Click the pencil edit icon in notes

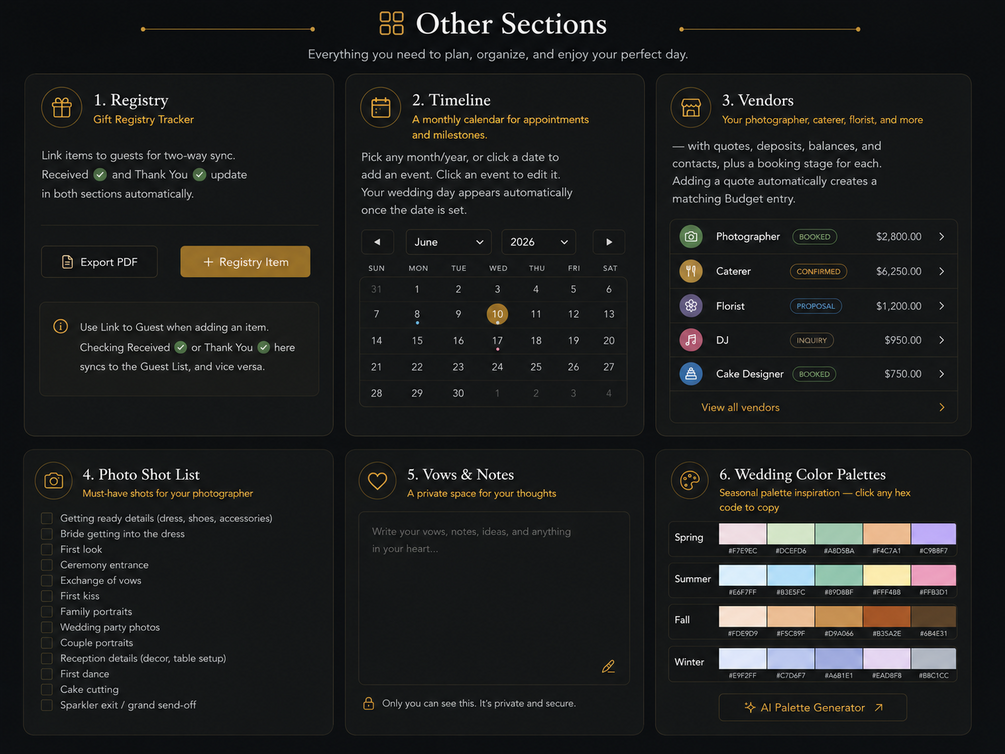pos(608,667)
